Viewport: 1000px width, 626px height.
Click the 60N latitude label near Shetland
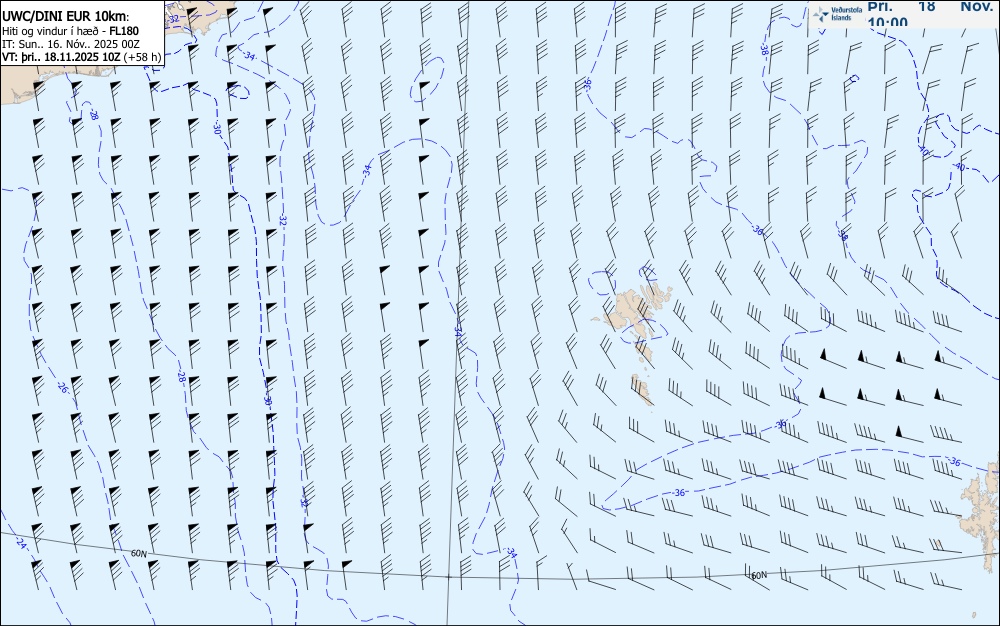pos(758,575)
